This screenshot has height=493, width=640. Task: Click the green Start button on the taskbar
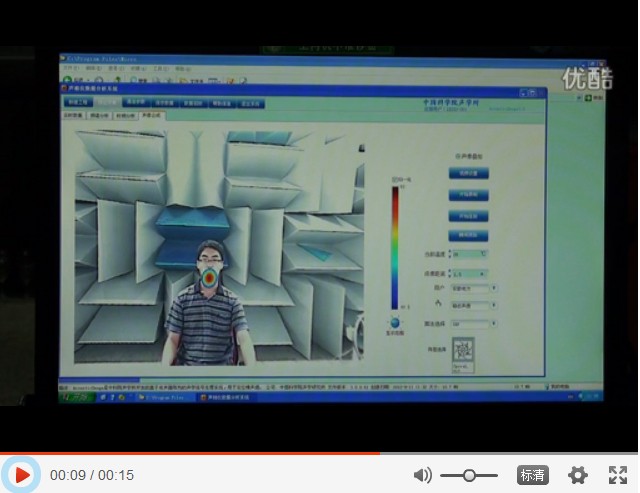(76, 396)
